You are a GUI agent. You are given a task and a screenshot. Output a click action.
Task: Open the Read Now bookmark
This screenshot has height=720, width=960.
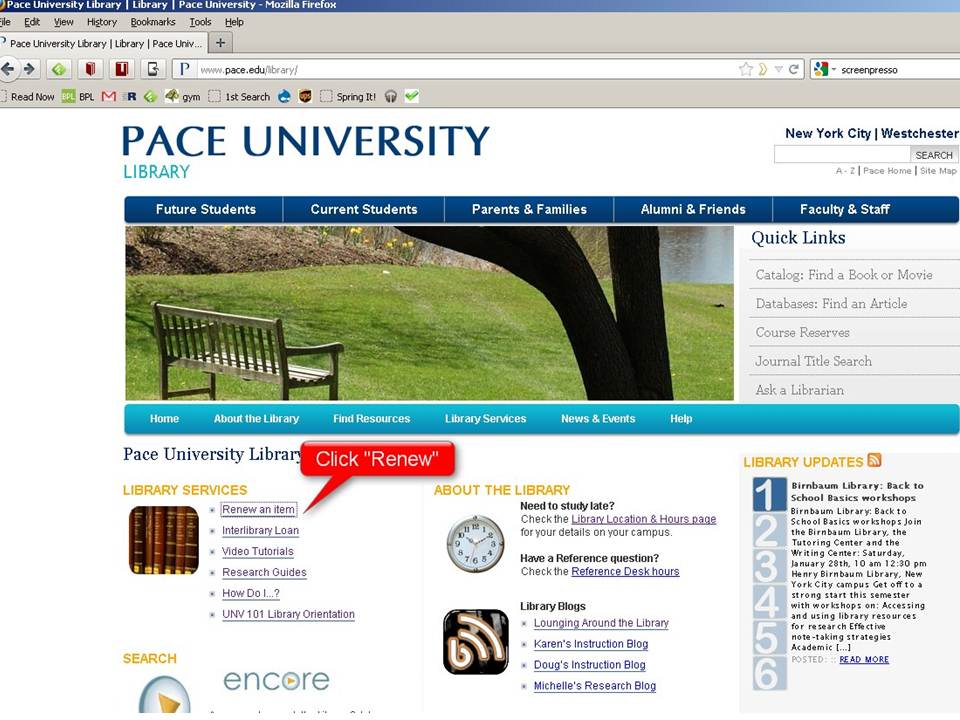tap(27, 97)
